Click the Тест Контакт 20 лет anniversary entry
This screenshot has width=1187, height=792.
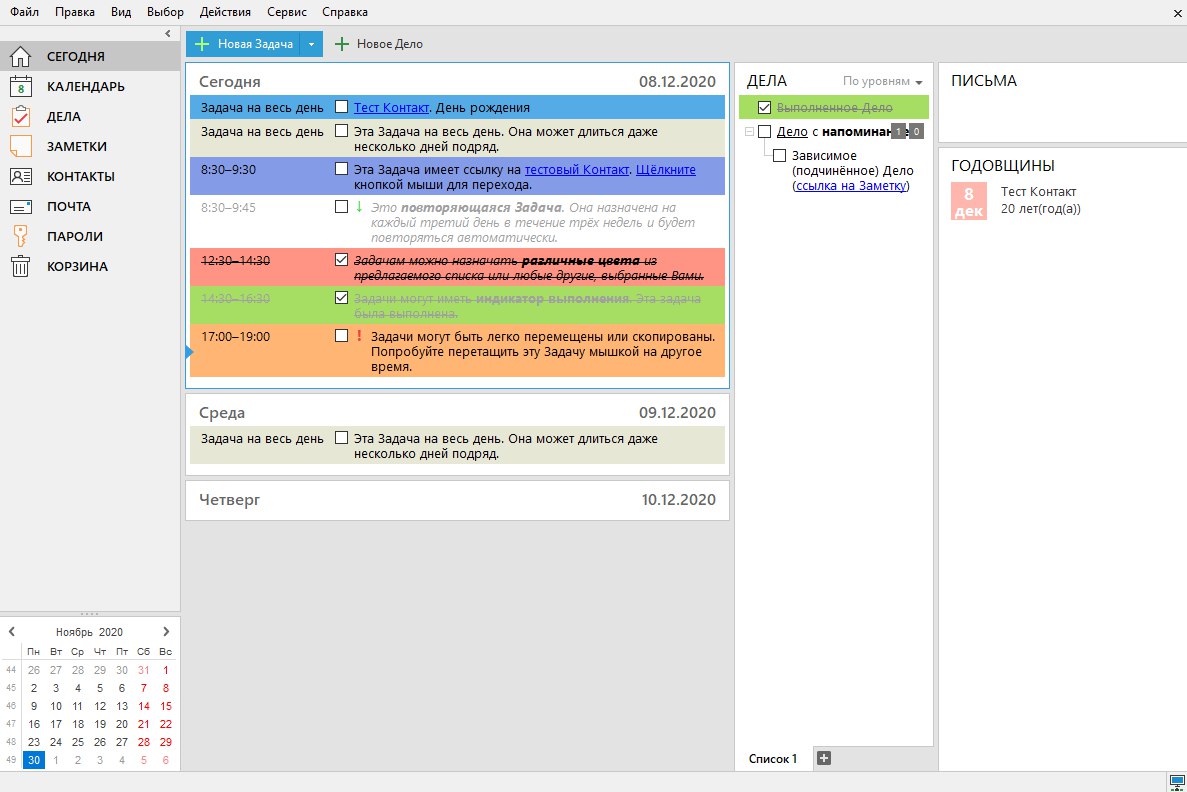1040,200
